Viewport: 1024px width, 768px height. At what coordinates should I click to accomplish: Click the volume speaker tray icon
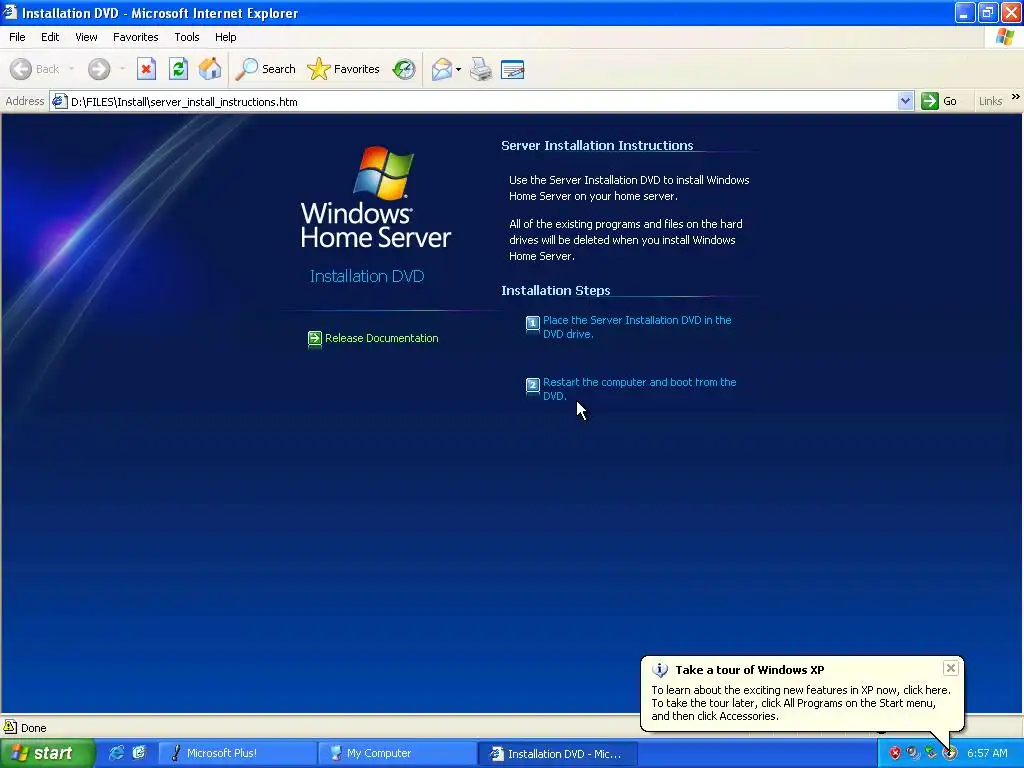point(913,754)
